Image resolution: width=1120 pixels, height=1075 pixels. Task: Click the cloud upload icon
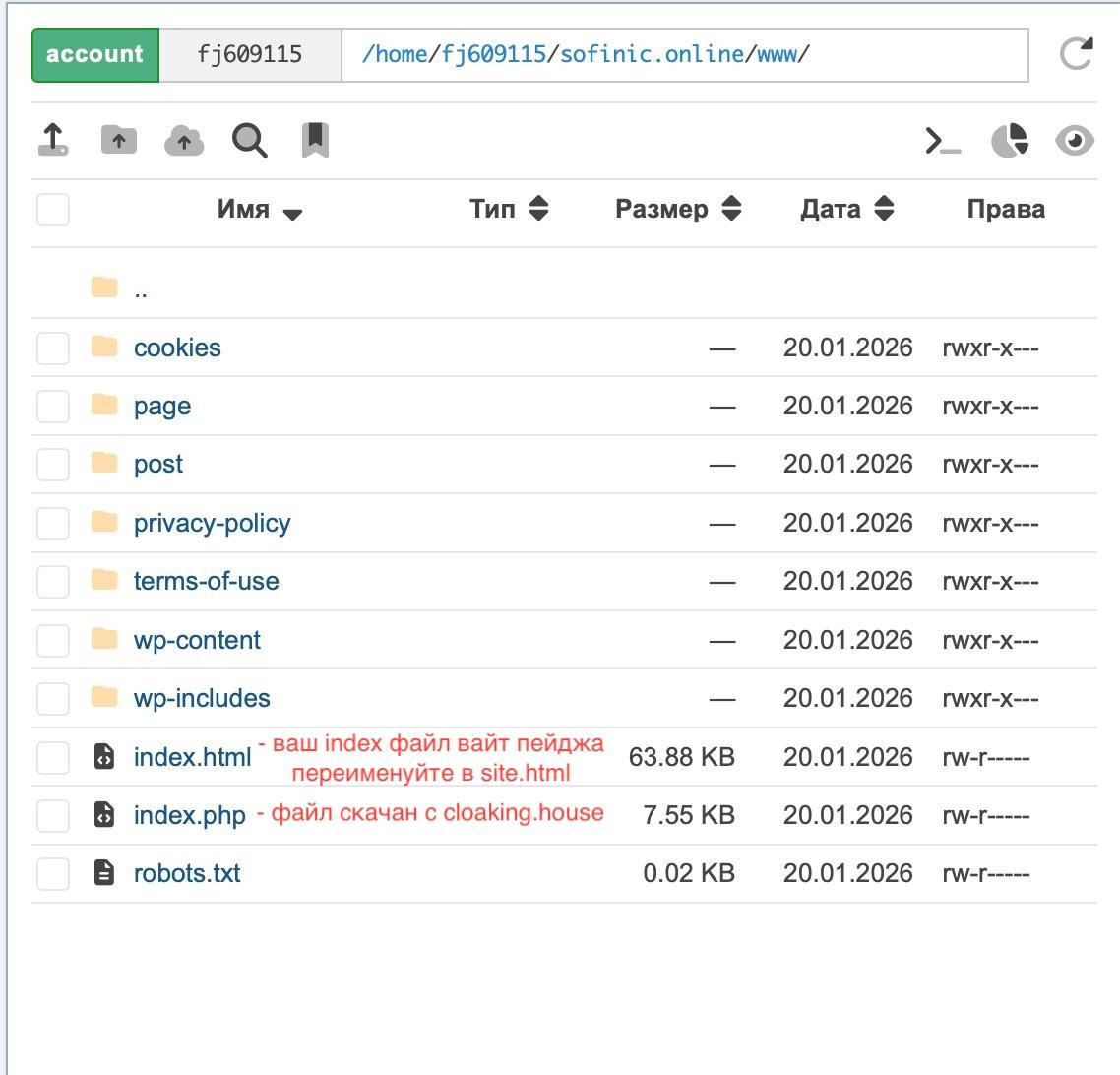click(x=184, y=141)
